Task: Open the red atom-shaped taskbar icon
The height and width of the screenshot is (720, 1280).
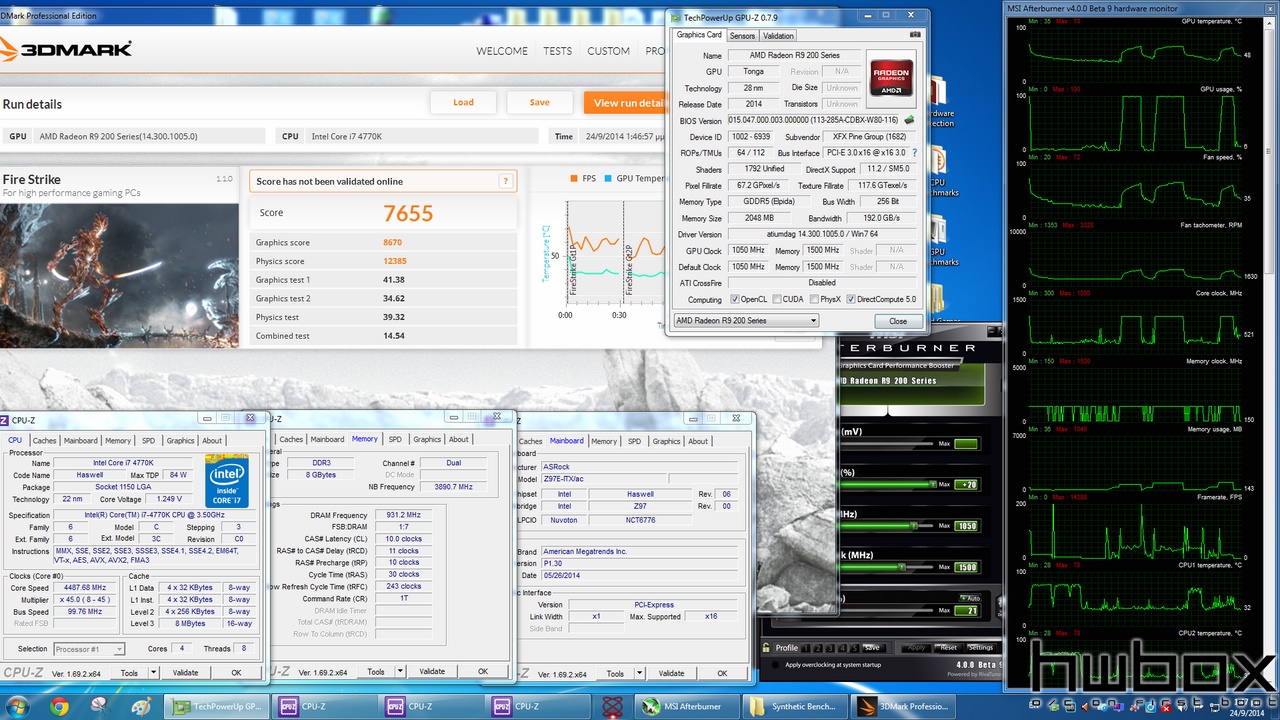Action: coord(612,706)
